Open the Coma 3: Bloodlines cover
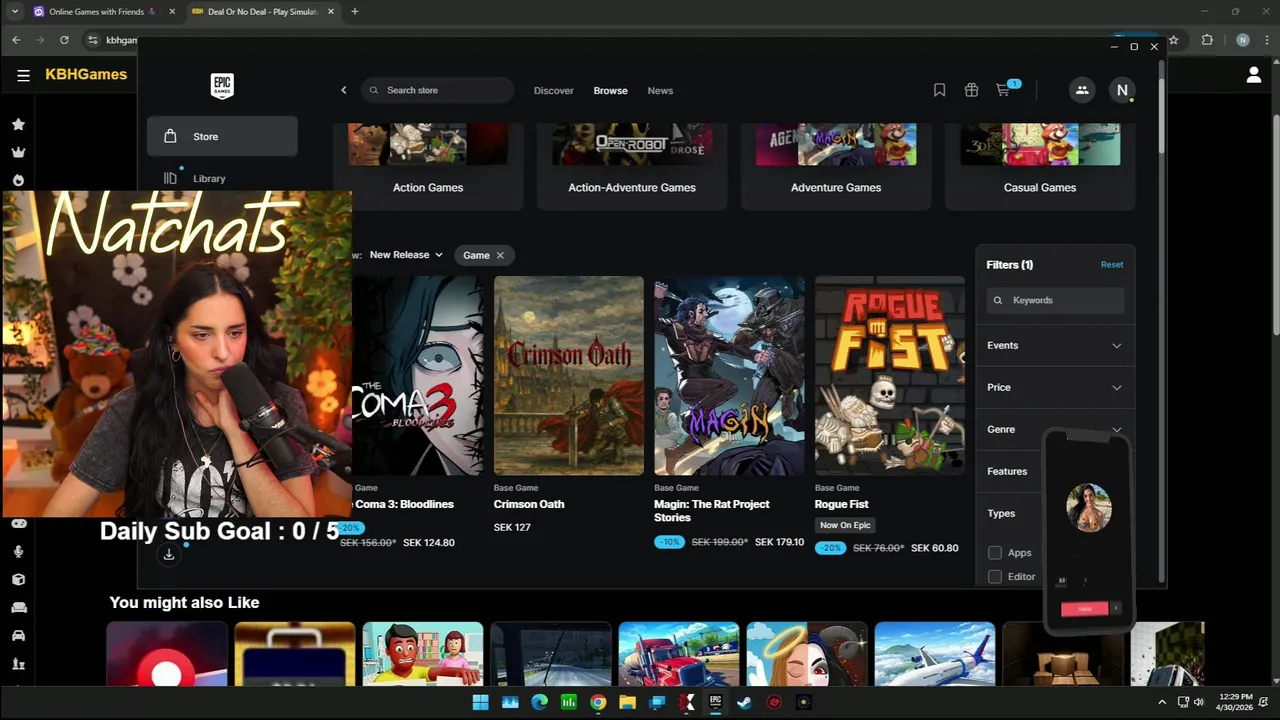1280x720 pixels. (x=419, y=375)
